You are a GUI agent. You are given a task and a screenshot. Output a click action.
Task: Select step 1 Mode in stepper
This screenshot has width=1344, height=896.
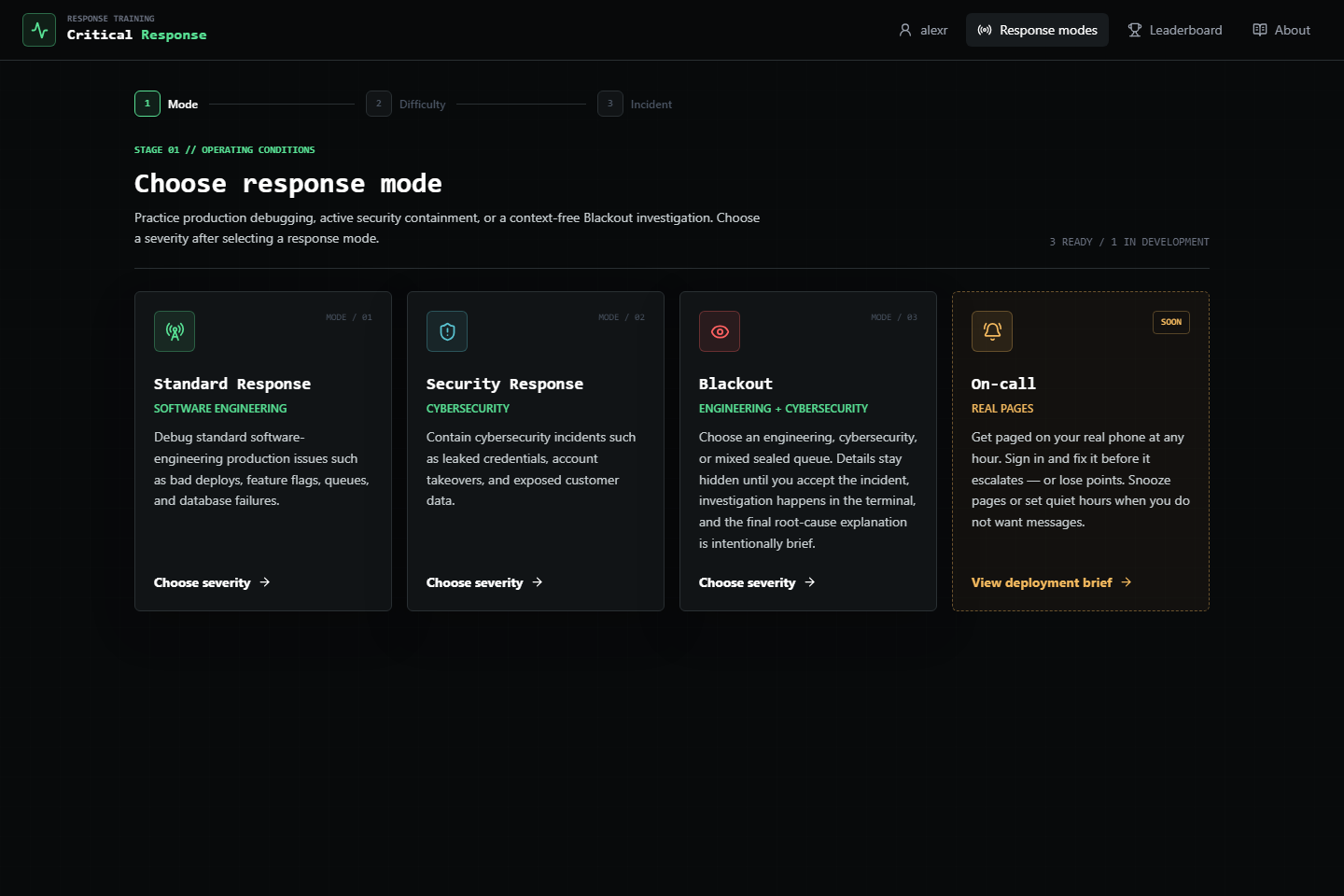pos(166,104)
